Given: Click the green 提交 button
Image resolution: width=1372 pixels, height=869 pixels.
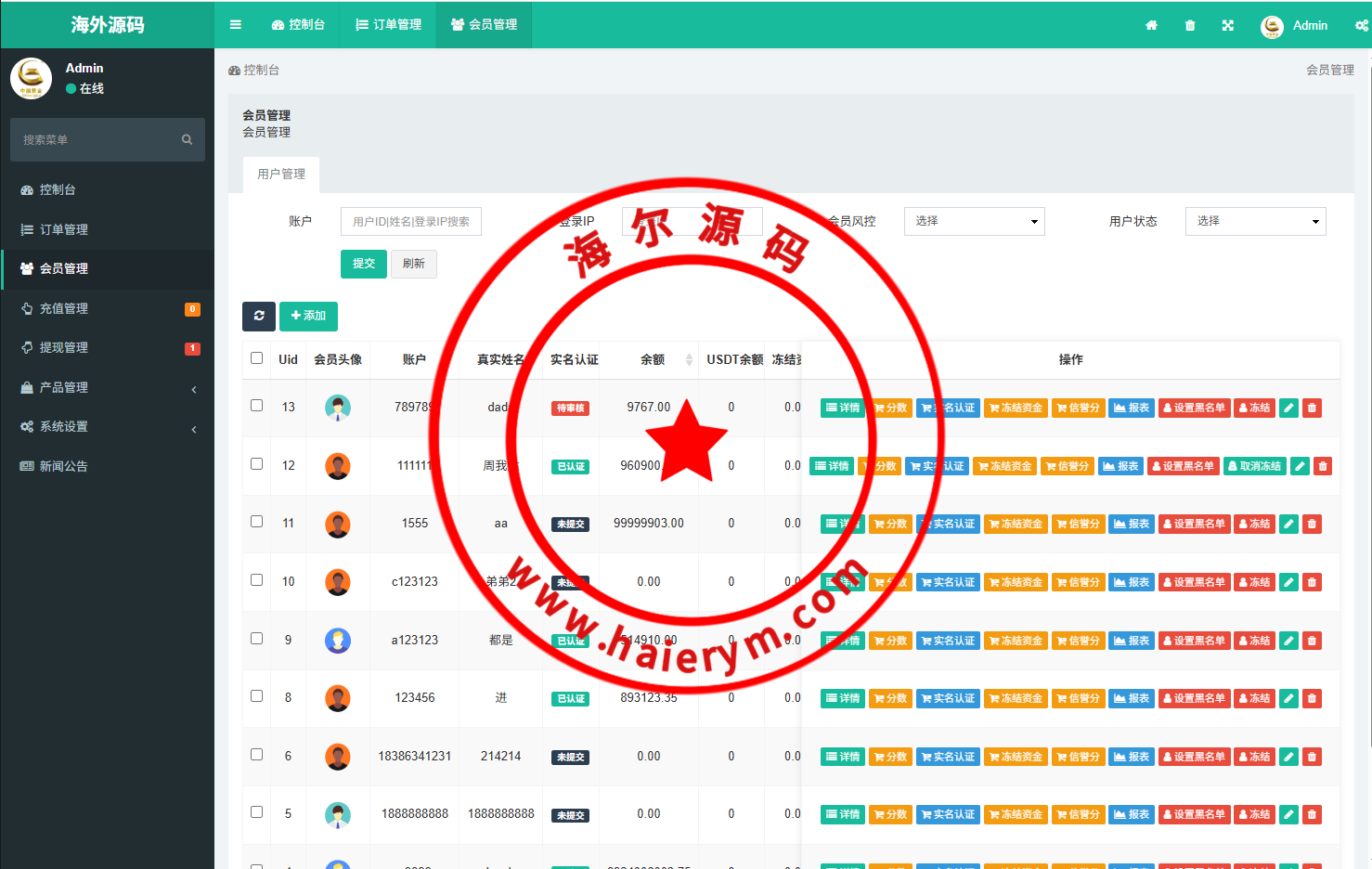Looking at the screenshot, I should pyautogui.click(x=363, y=265).
